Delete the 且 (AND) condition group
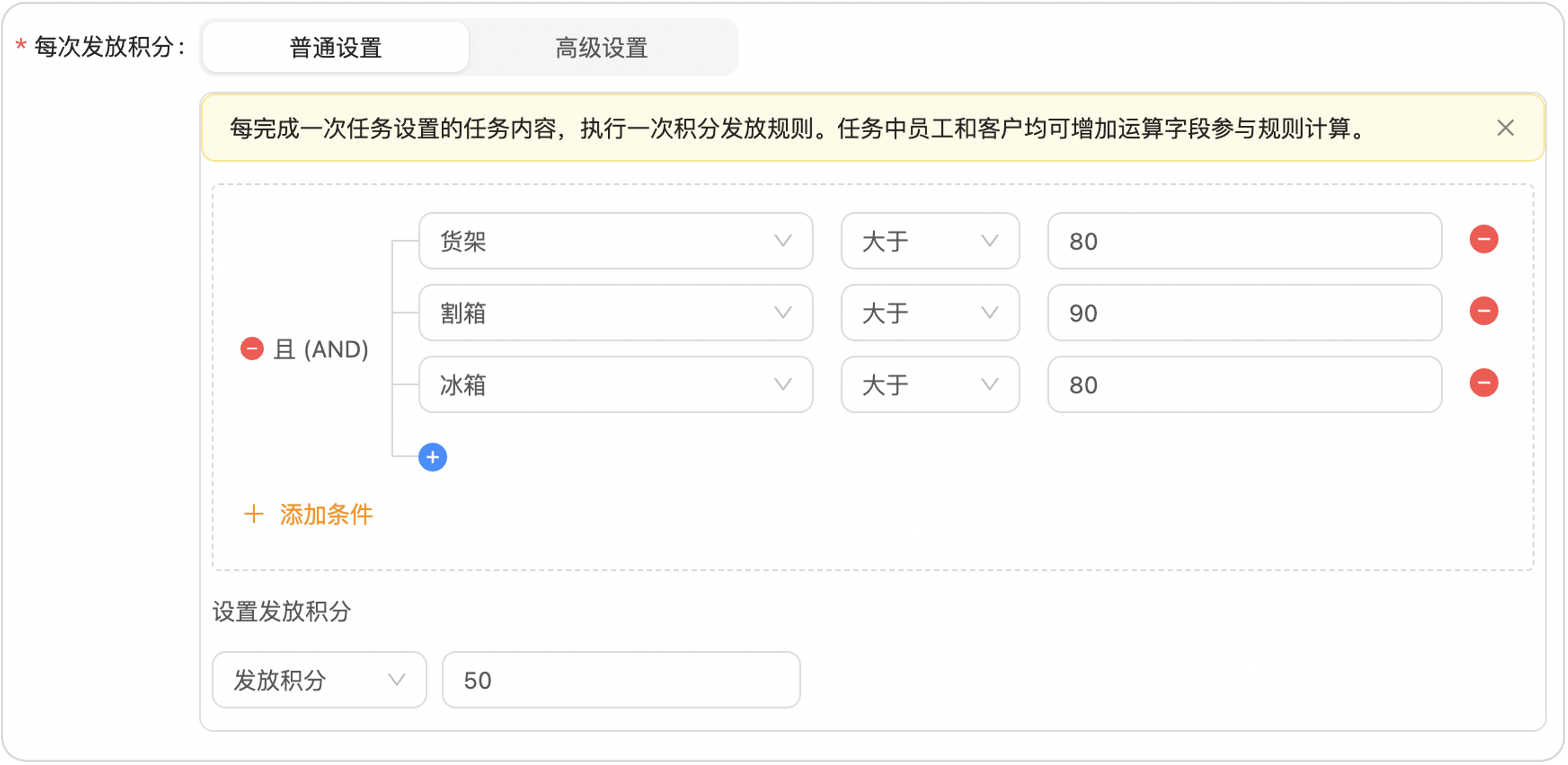1568x765 pixels. [251, 349]
